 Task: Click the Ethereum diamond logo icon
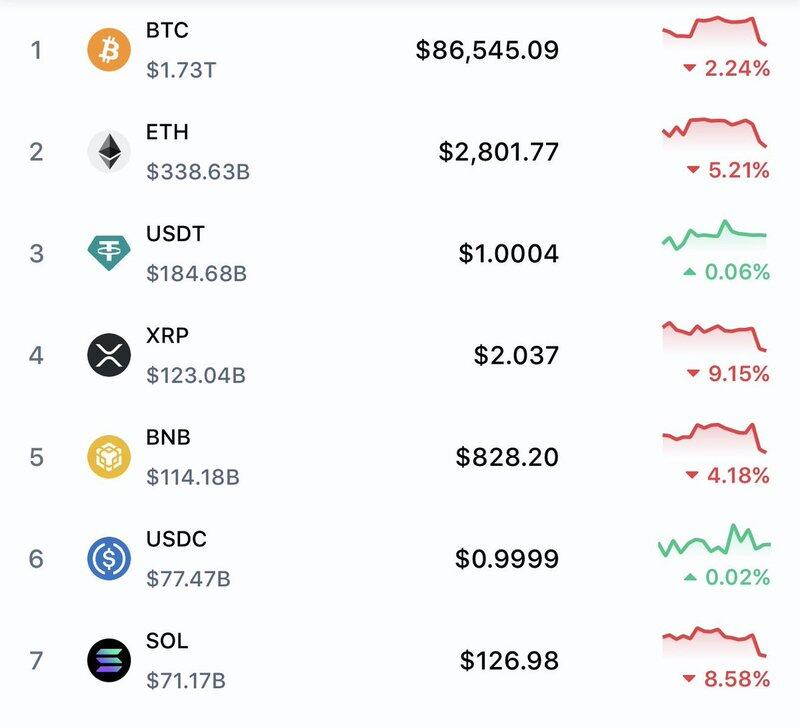point(108,152)
